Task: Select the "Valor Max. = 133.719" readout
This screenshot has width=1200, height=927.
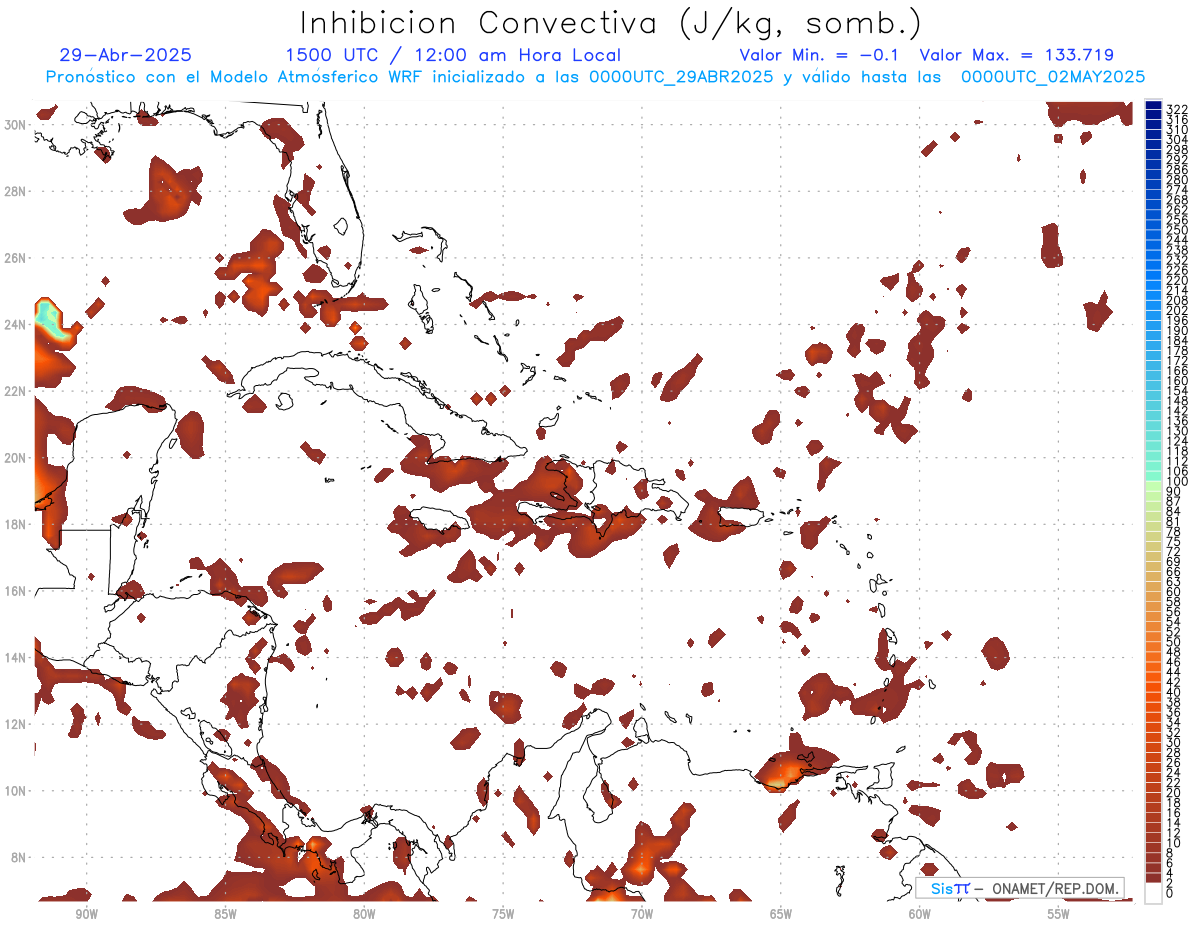Action: (1016, 55)
